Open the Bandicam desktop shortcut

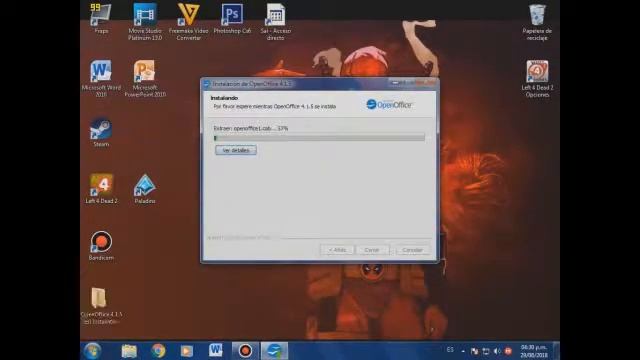point(101,245)
